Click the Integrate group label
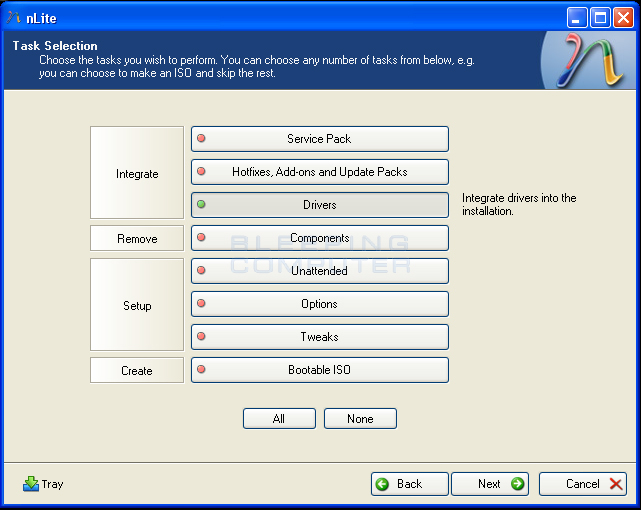 (x=137, y=172)
